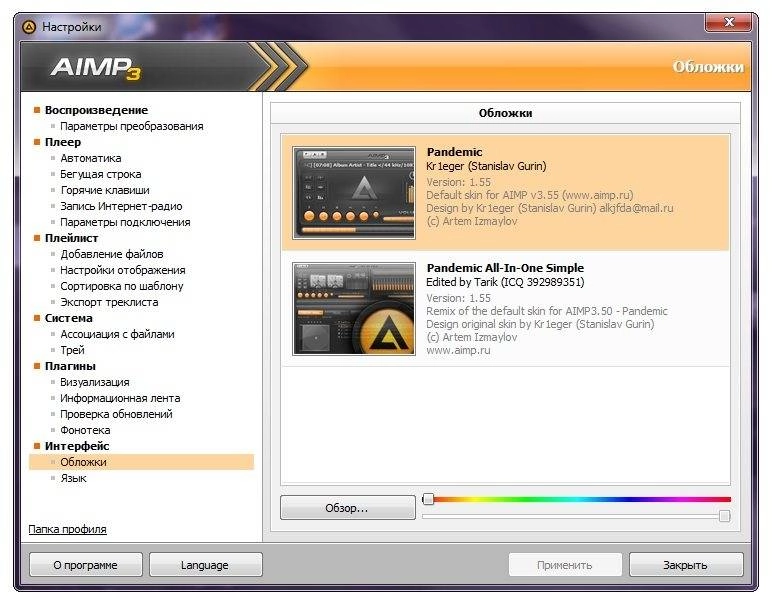This screenshot has width=776, height=611.
Task: Click the Language button
Action: click(x=205, y=565)
